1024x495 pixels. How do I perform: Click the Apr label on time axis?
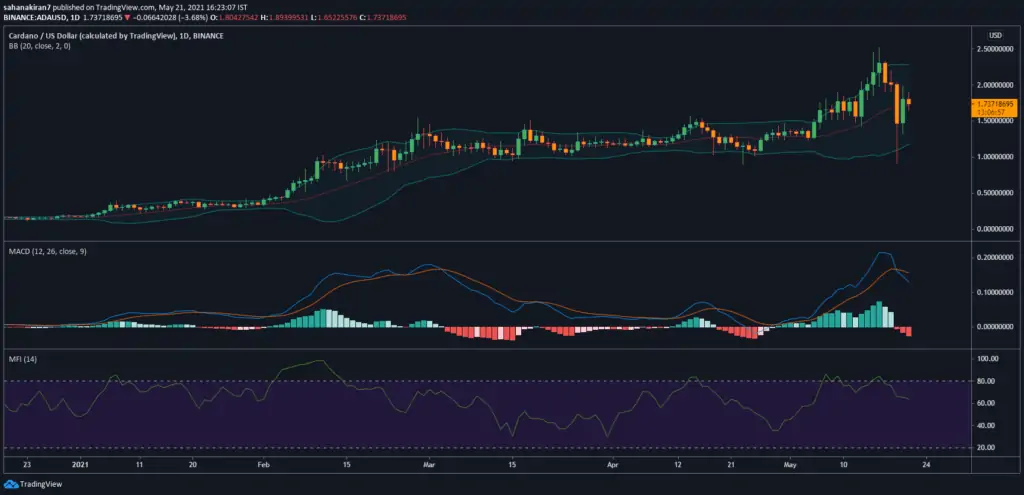[613, 465]
